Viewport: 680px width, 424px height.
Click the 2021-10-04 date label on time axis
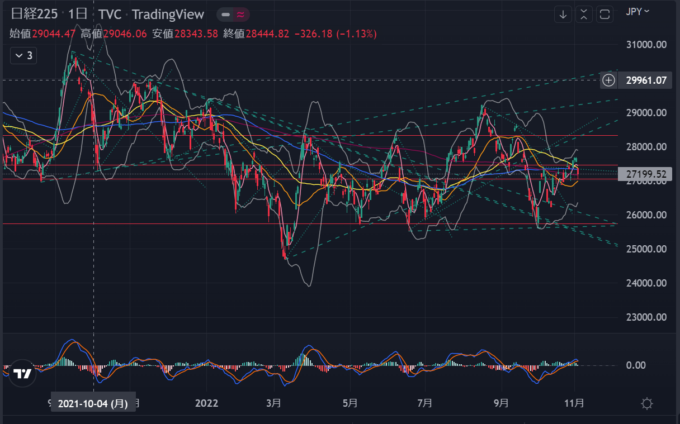92,404
